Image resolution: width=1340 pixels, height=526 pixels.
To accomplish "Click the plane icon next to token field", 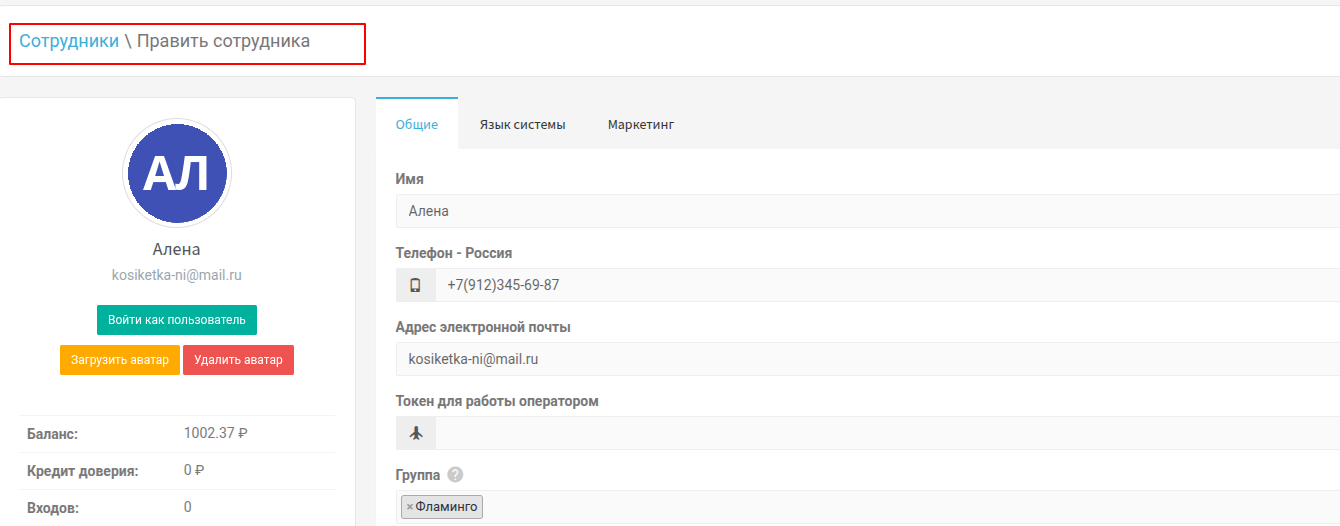I will pos(415,433).
